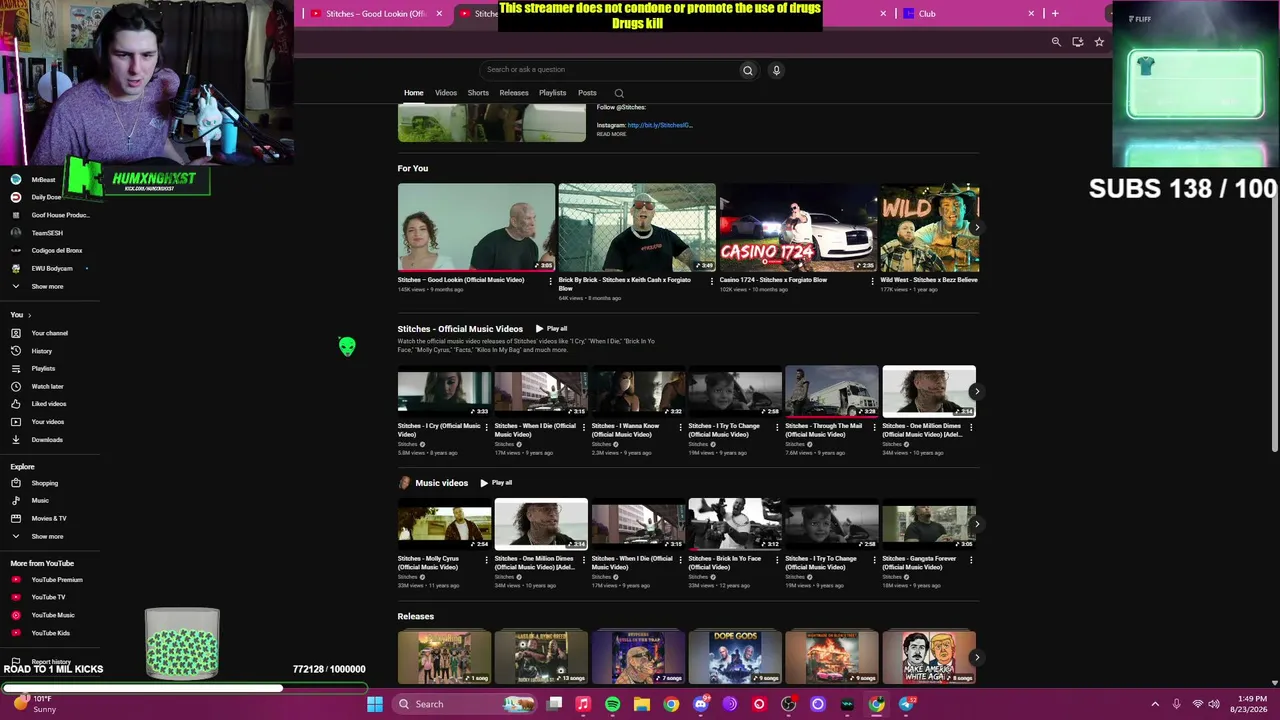
Task: Click the install app icon in address bar
Action: tap(1077, 42)
